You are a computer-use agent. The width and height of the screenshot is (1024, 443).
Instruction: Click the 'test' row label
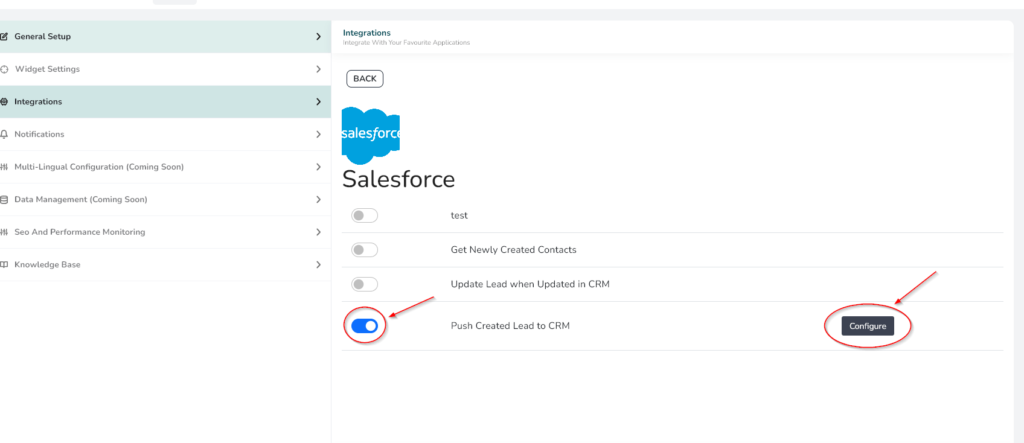click(x=459, y=216)
